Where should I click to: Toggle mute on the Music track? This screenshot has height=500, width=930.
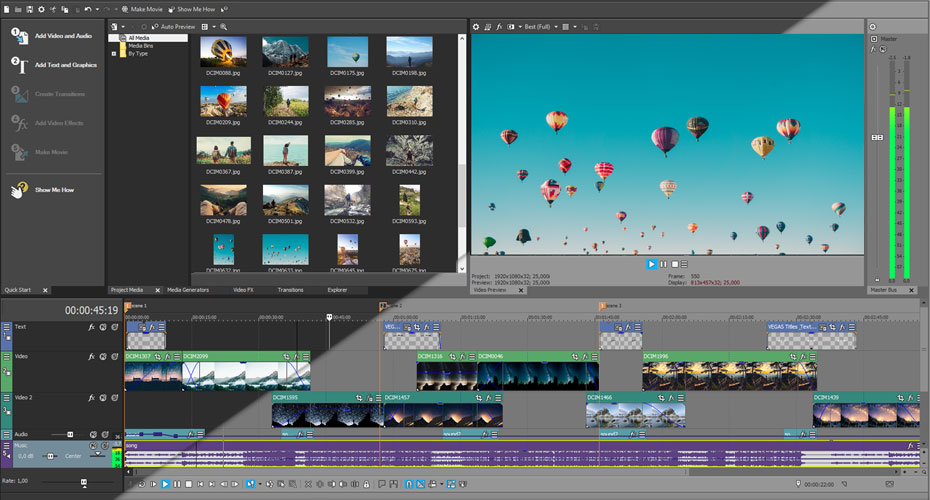click(93, 445)
